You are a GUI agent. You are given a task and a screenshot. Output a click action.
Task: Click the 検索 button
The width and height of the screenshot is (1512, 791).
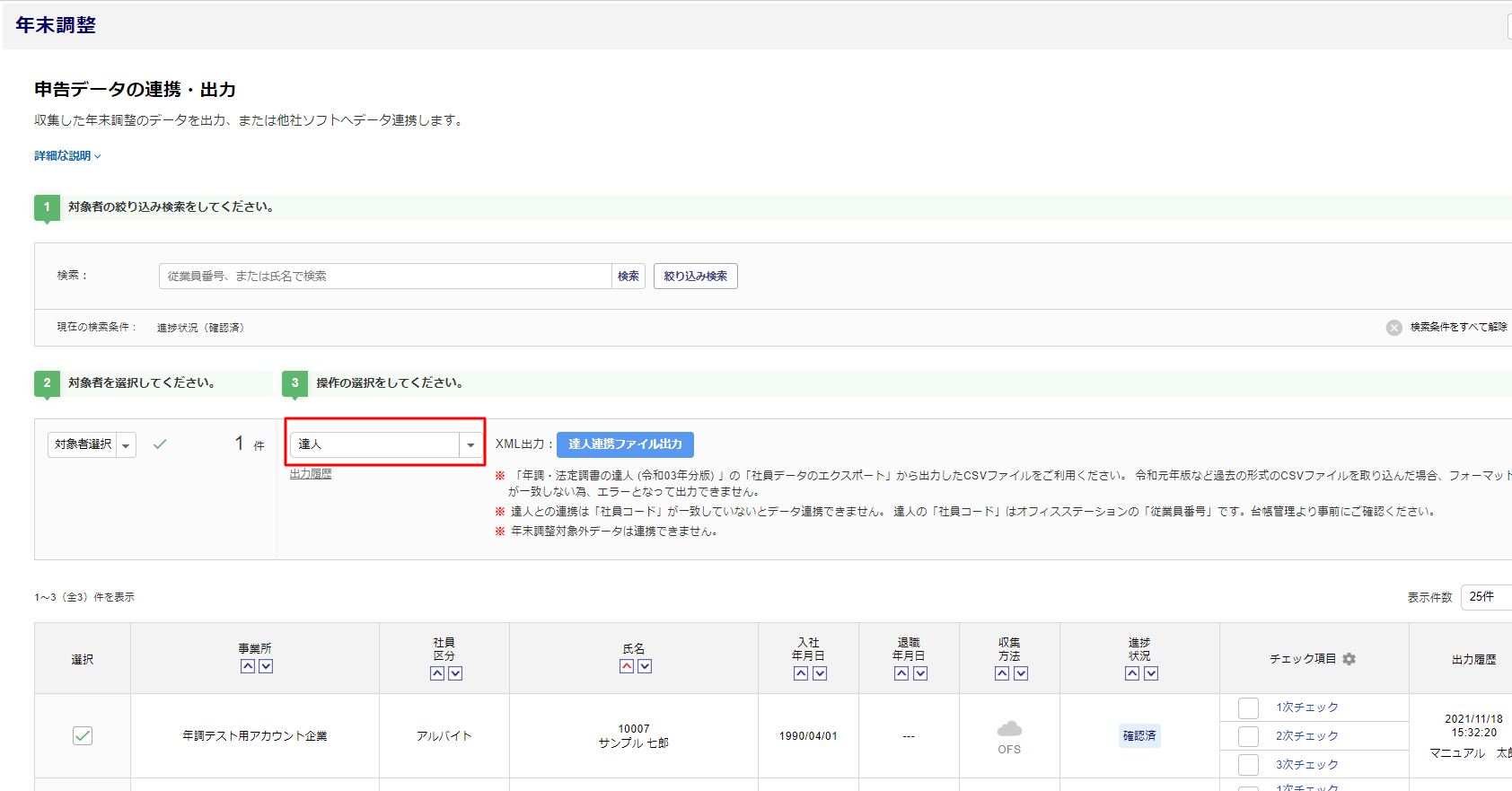click(629, 277)
